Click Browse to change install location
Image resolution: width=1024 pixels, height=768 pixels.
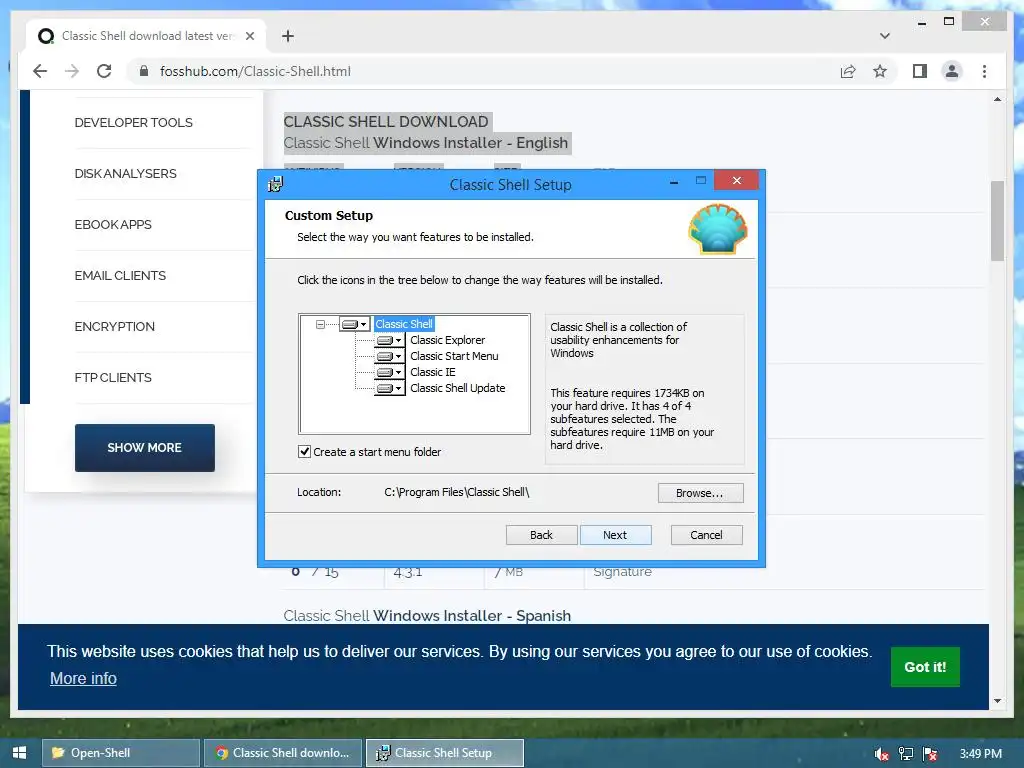pos(700,493)
